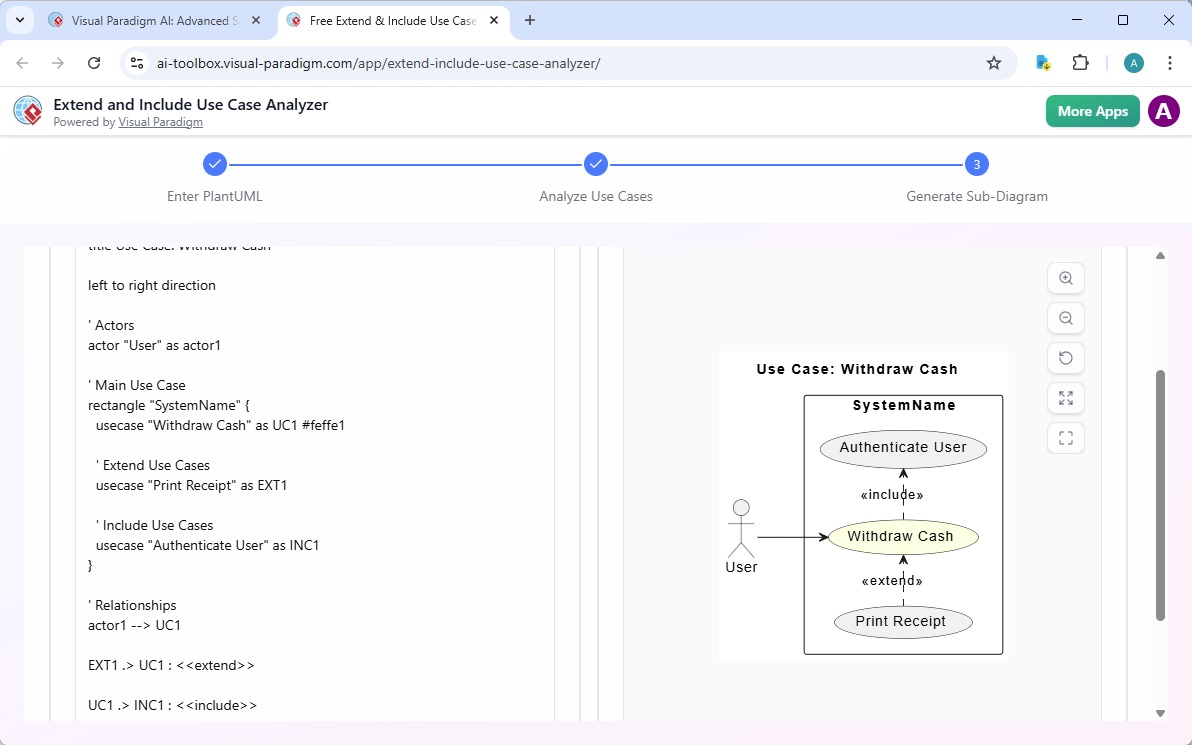The height and width of the screenshot is (745, 1192).
Task: Open Google Translate from the address bar
Action: (1043, 62)
